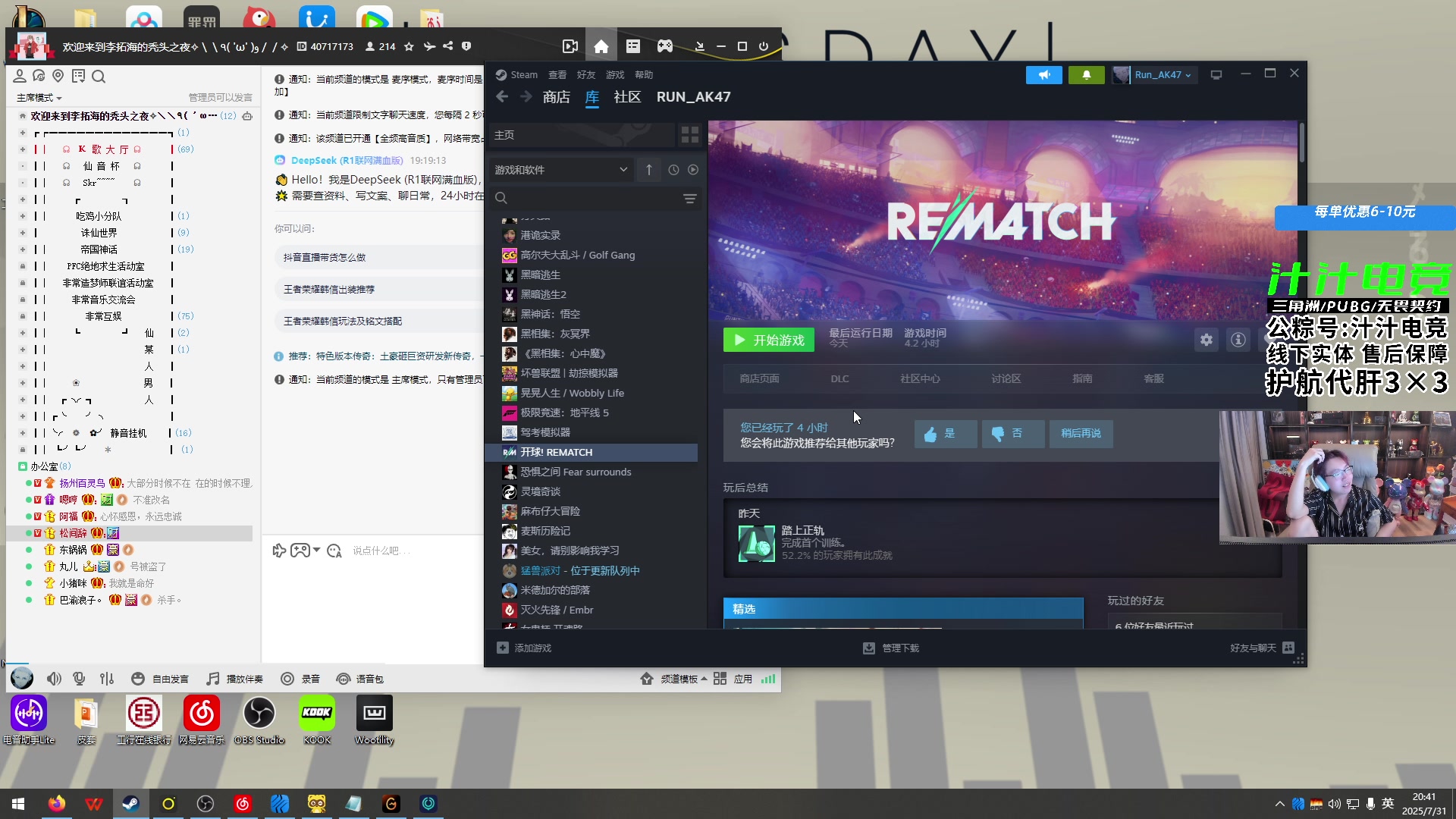Screen dimensions: 1456x819
Task: Expand the 帝国神话 sub-channel node
Action: click(x=23, y=249)
